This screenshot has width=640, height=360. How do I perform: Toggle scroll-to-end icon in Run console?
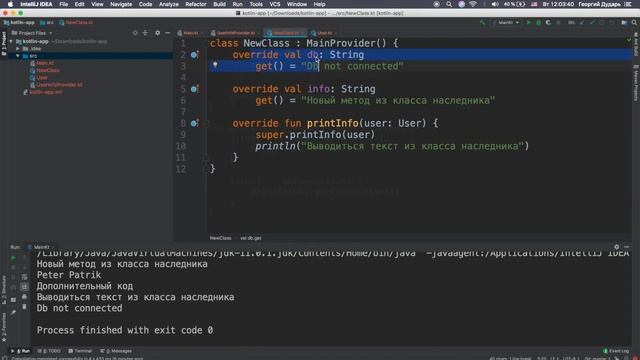click(24, 287)
